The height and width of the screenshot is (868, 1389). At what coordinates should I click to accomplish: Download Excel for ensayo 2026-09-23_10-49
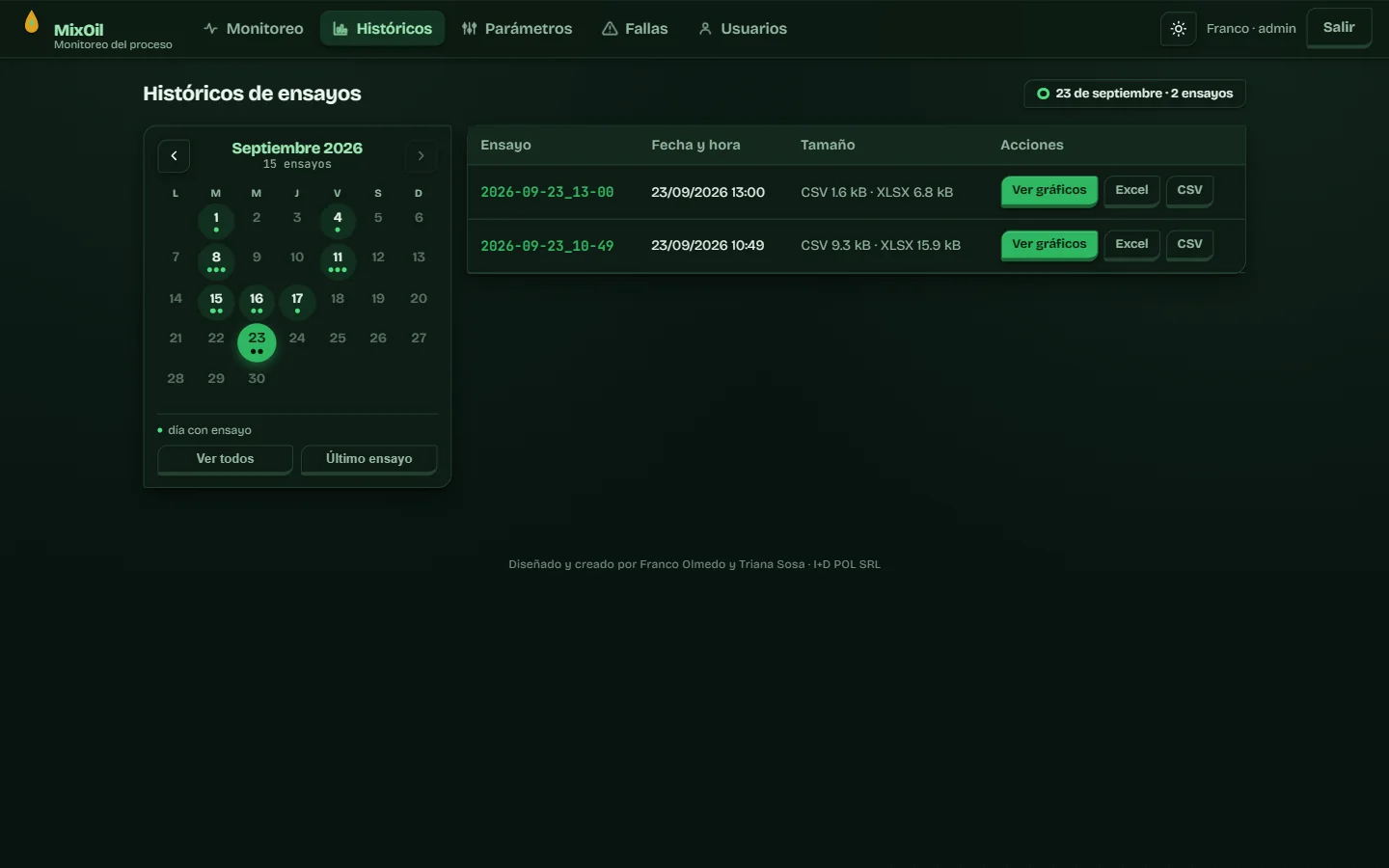[x=1131, y=245]
